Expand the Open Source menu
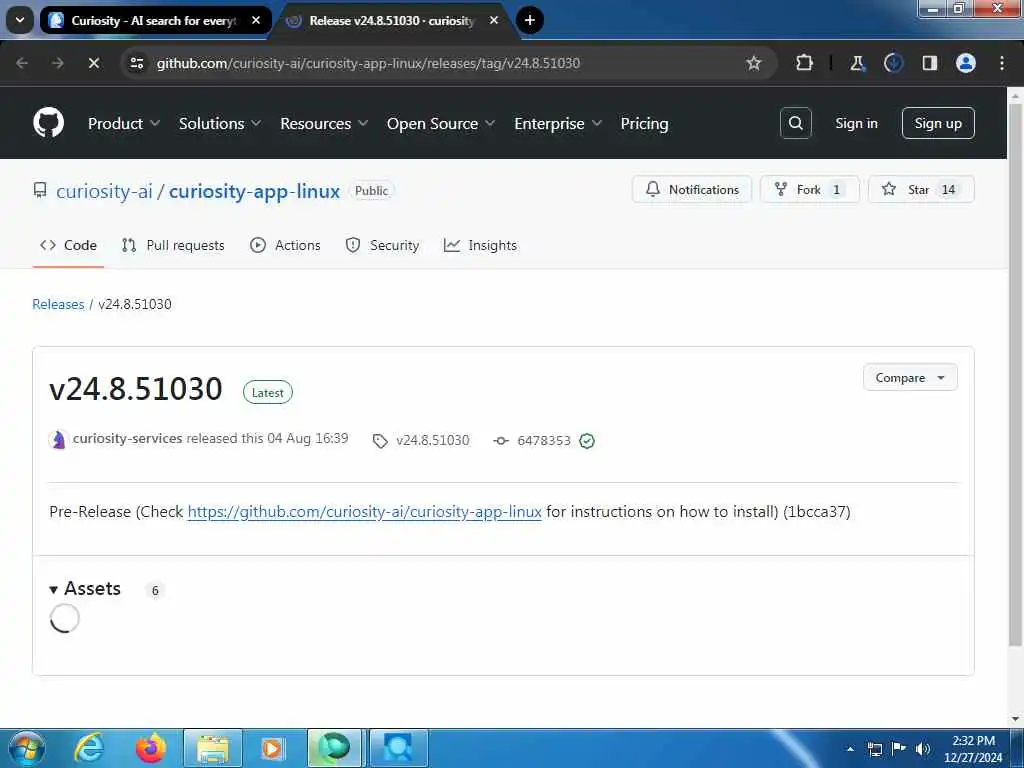1024x768 pixels. coord(440,123)
